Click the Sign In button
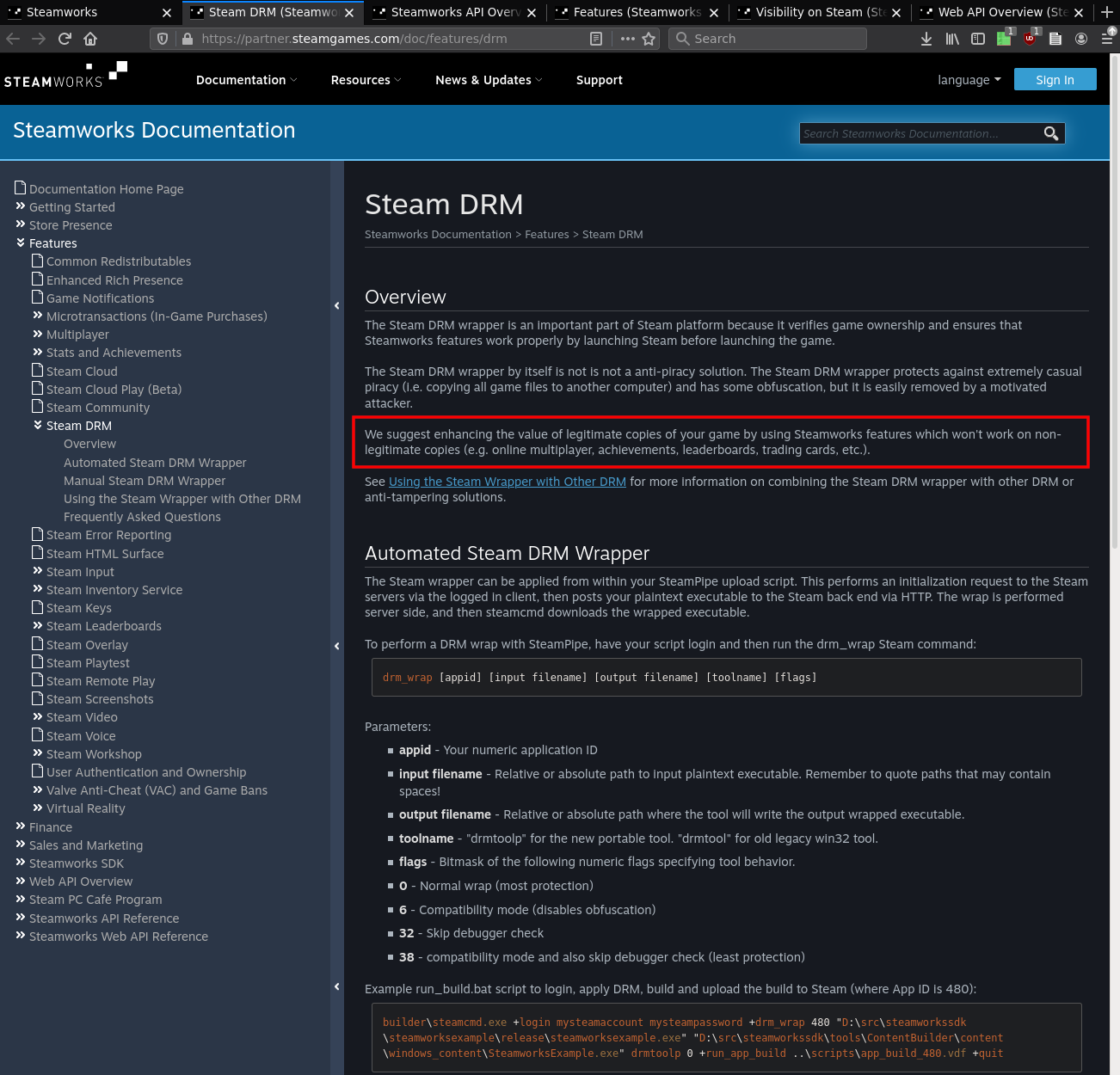Viewport: 1120px width, 1075px height. point(1055,79)
